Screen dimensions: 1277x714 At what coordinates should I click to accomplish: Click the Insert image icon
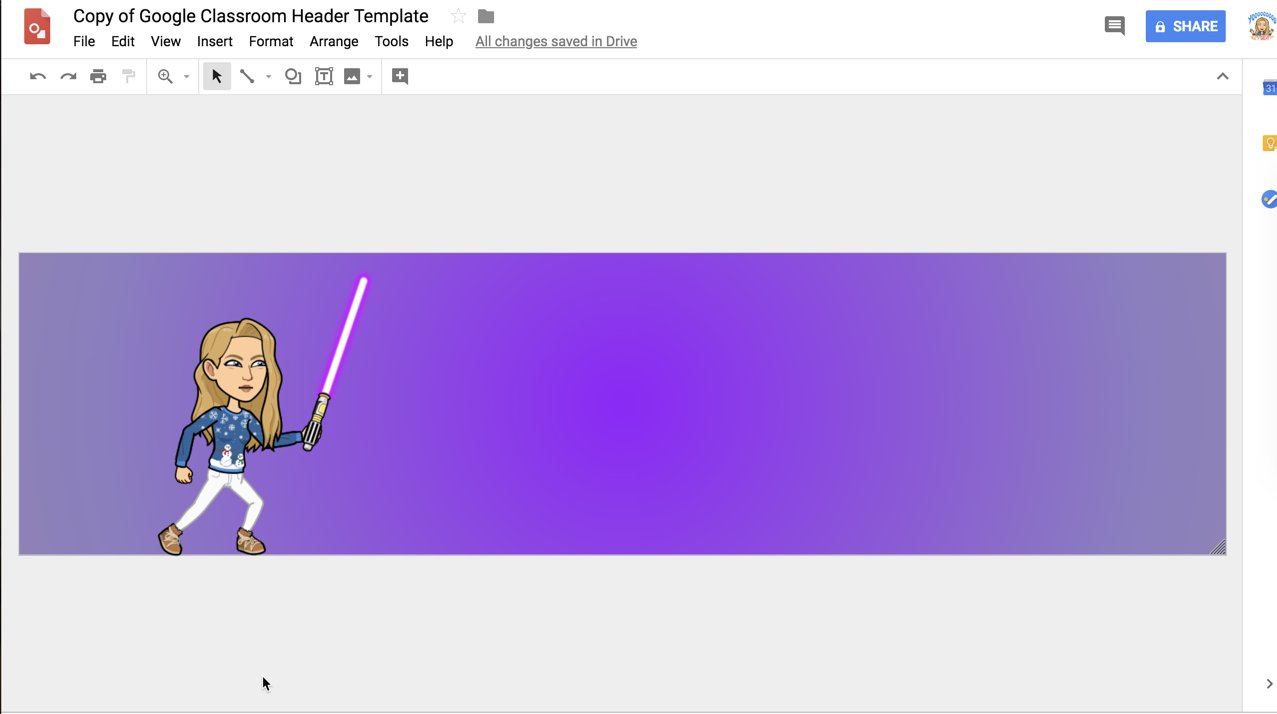(x=352, y=76)
